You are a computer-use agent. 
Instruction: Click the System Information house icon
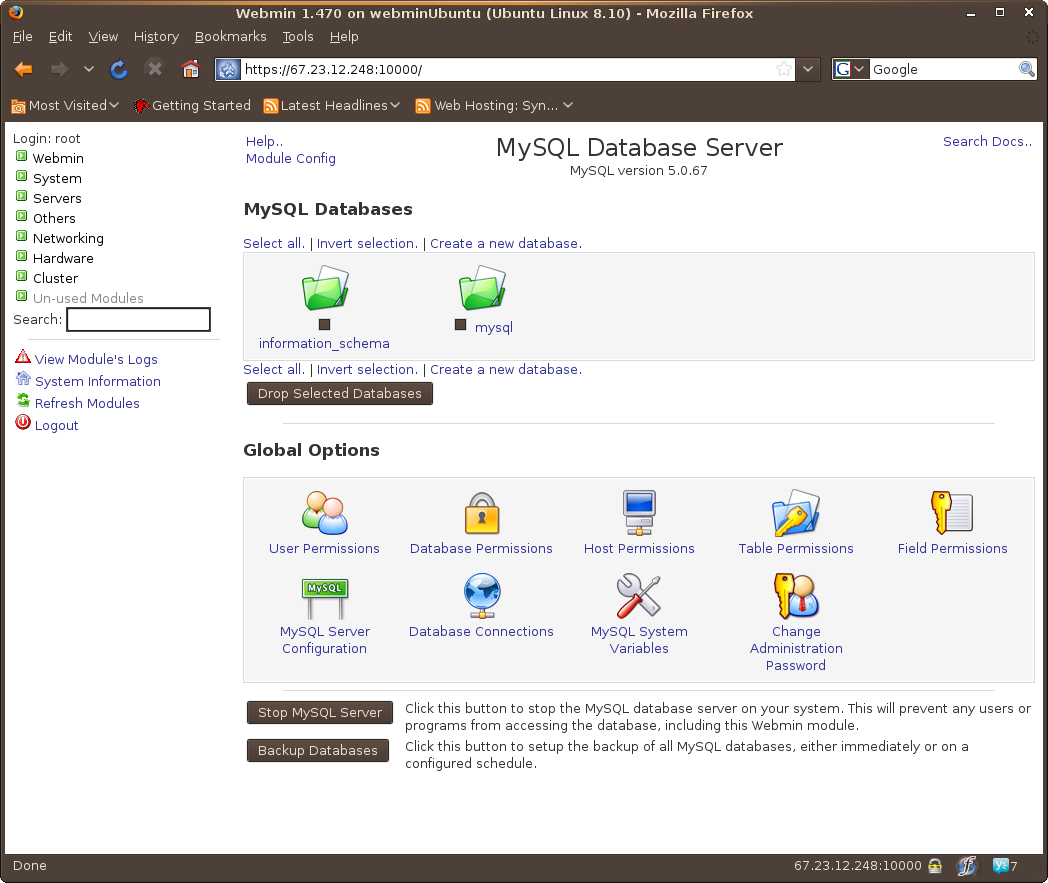pos(23,379)
